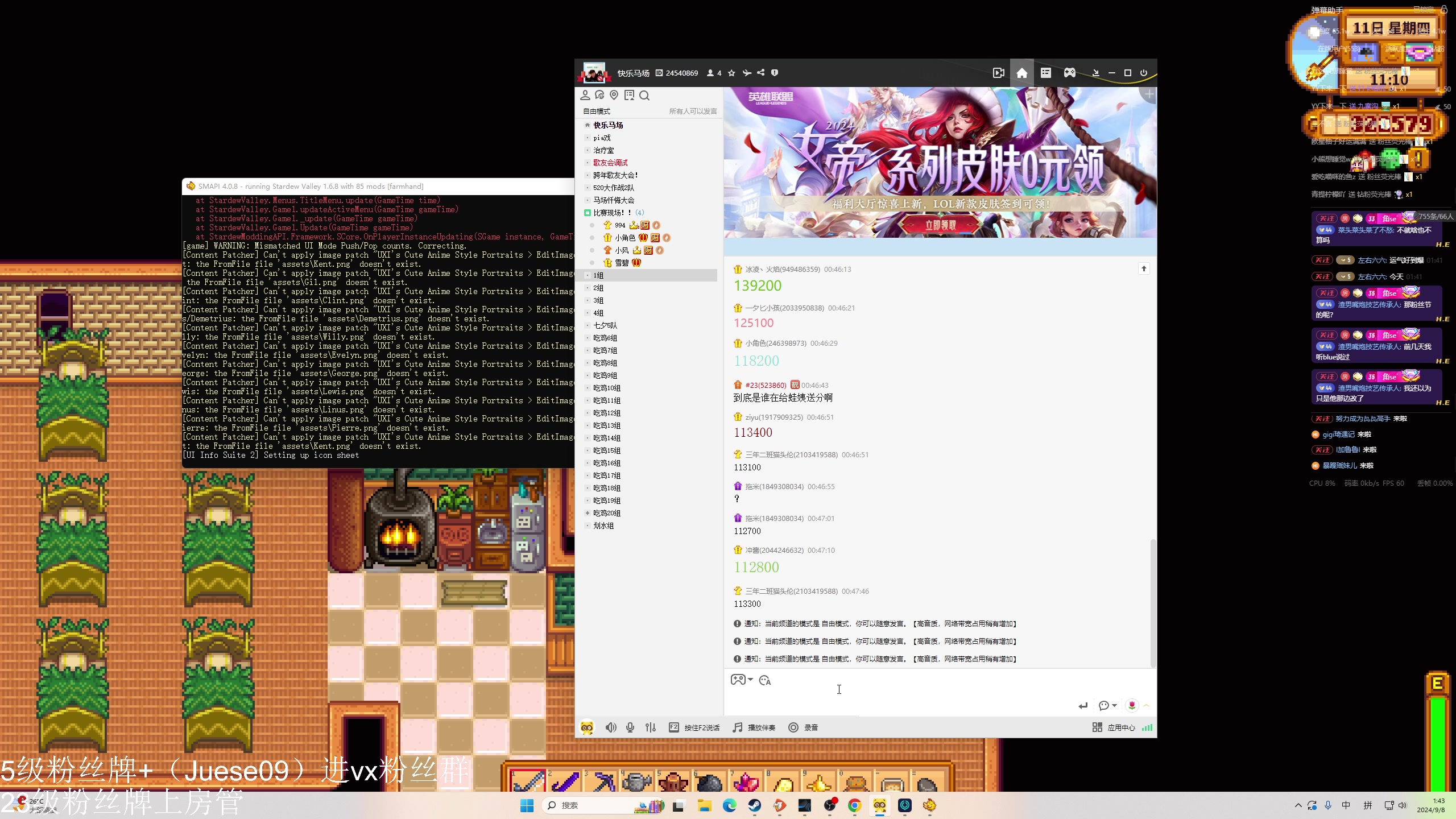Open the audio mixer settings icon
This screenshot has height=819, width=1456.
pos(651,727)
